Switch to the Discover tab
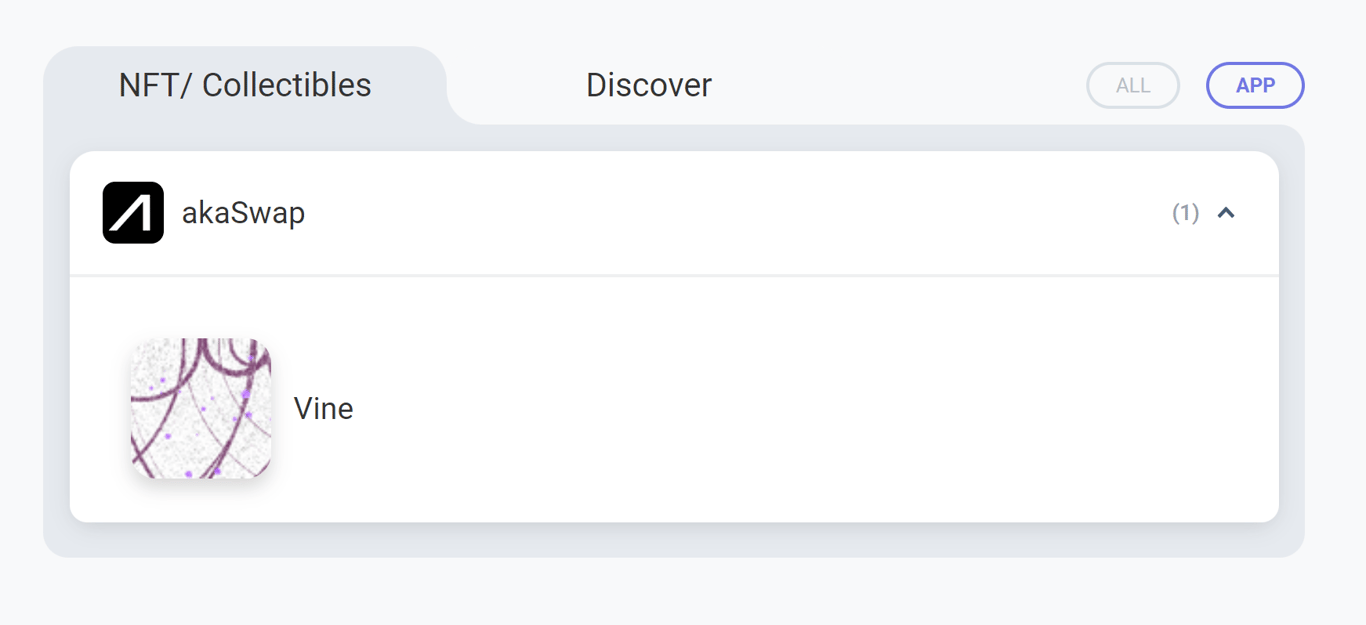 pos(649,85)
